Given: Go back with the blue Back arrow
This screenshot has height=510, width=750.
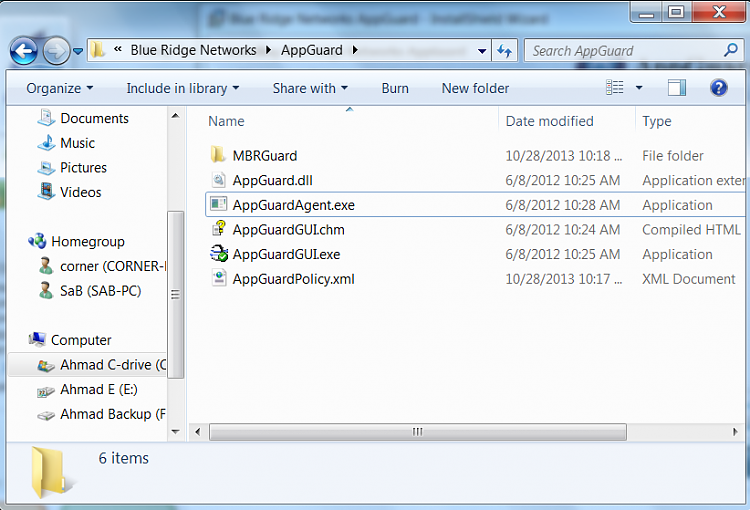Looking at the screenshot, I should point(23,50).
